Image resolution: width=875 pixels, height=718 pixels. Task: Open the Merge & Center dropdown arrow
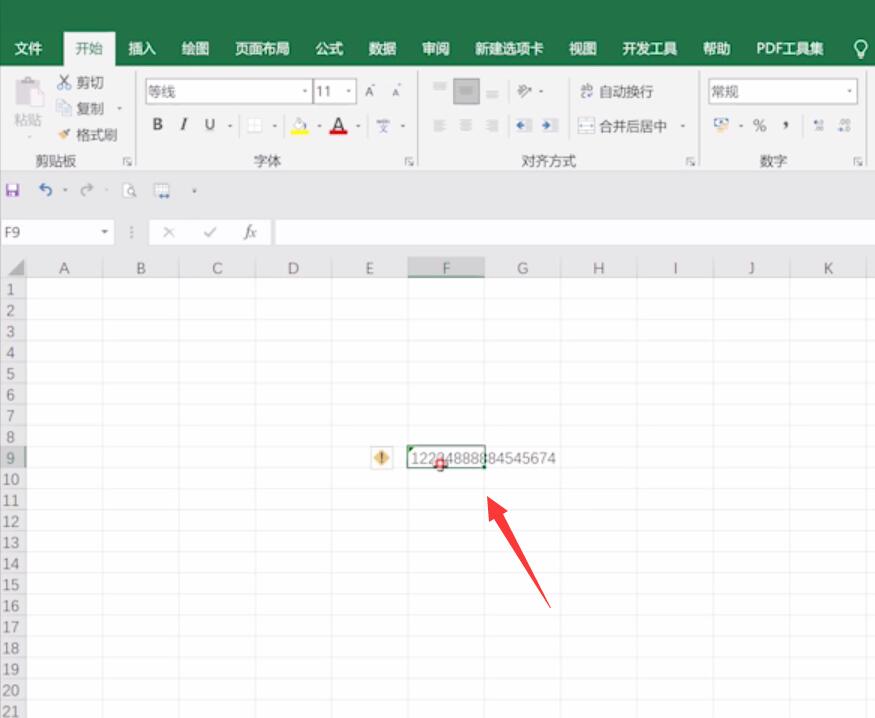click(682, 126)
